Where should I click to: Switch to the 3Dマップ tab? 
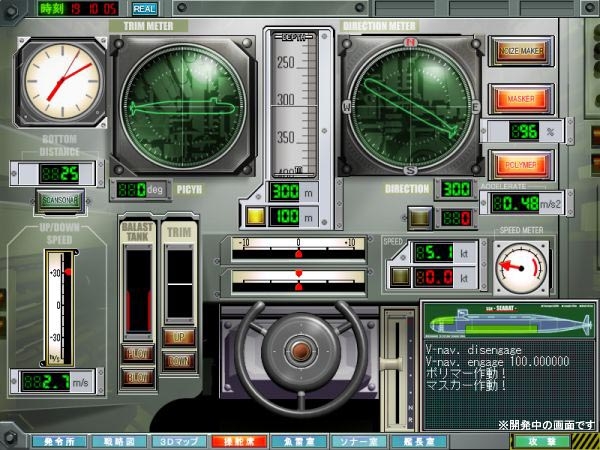178,441
